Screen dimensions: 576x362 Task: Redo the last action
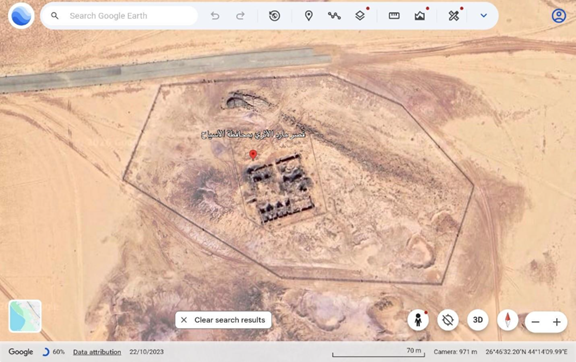click(240, 16)
